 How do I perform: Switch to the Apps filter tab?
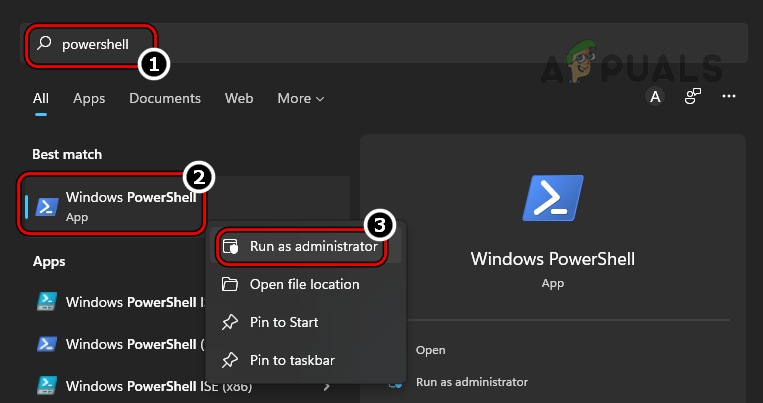(x=89, y=98)
